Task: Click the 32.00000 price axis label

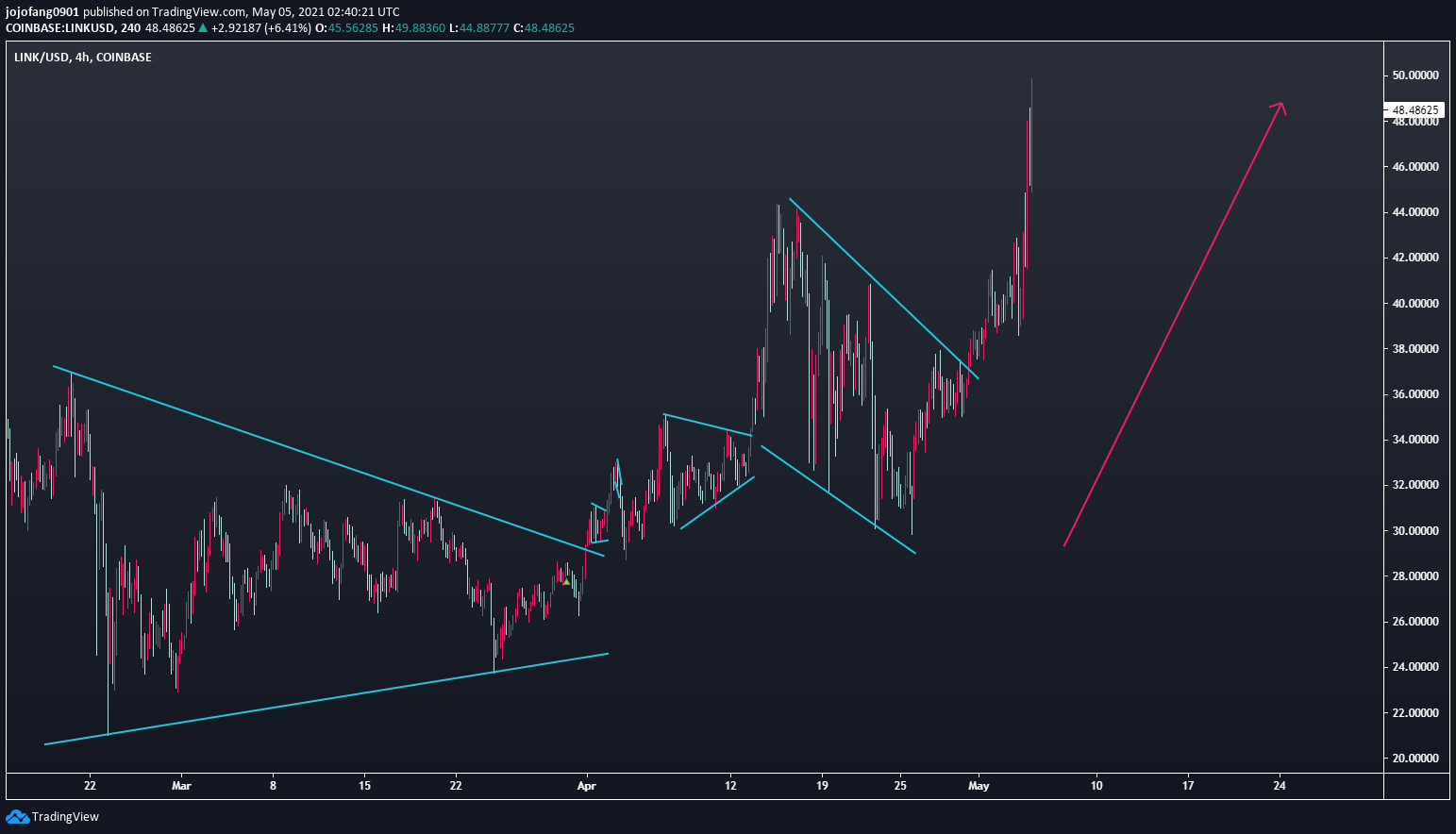Action: pyautogui.click(x=1415, y=485)
